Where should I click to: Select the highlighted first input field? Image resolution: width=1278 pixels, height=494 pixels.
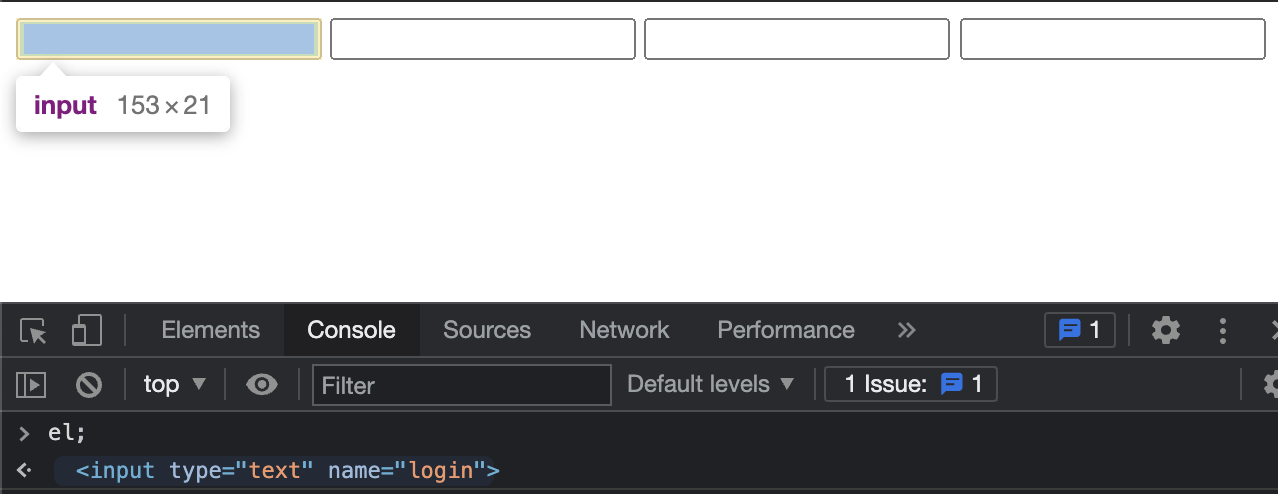tap(169, 39)
